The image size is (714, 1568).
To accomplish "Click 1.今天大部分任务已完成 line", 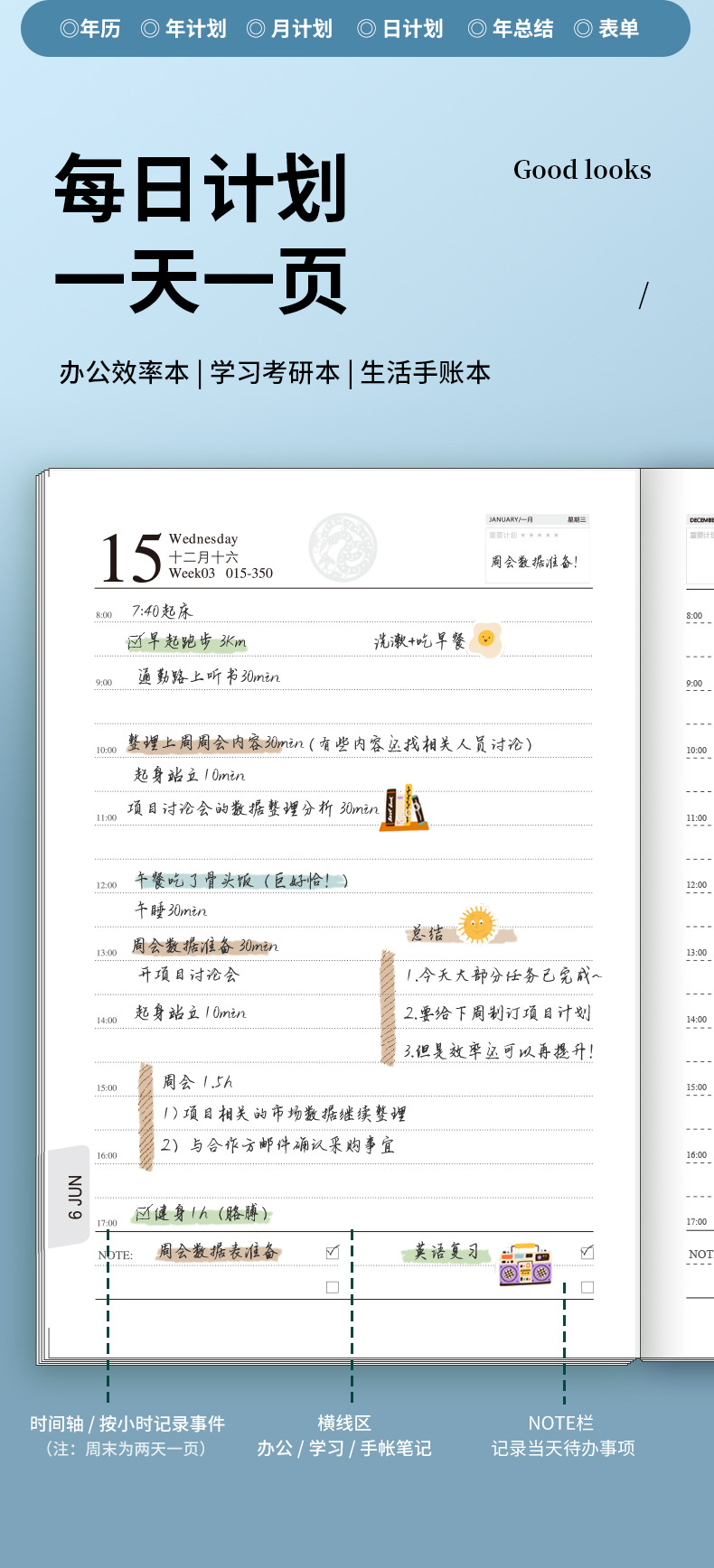I will coord(503,975).
